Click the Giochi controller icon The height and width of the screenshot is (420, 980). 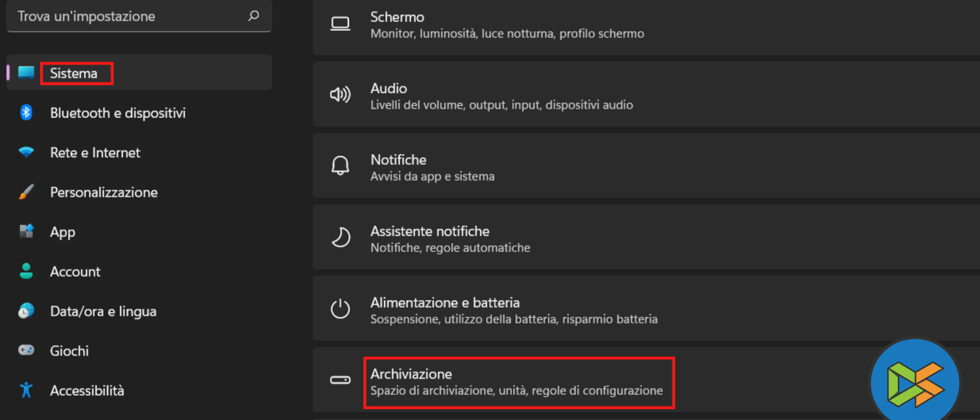tap(27, 351)
